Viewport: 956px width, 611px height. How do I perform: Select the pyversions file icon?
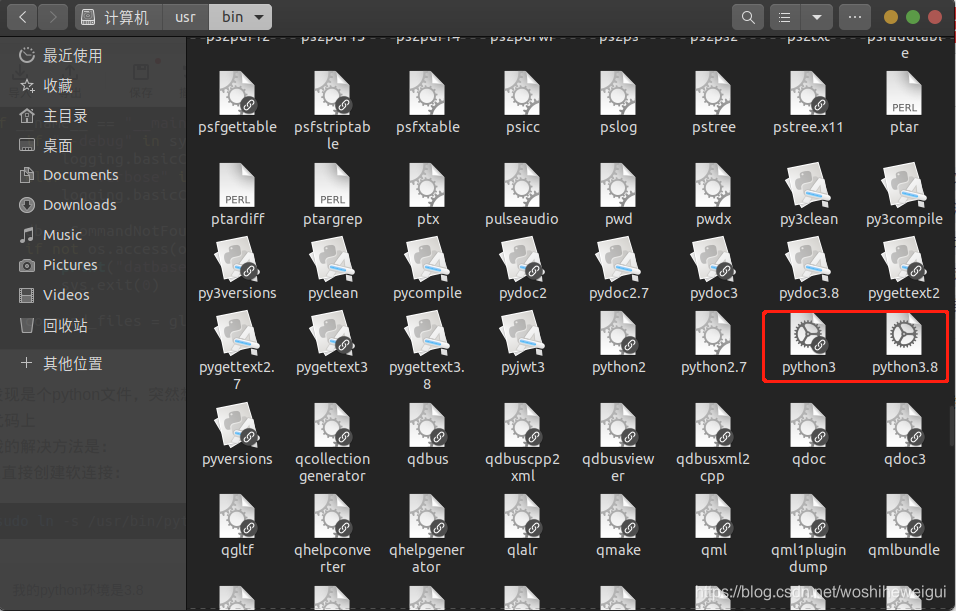(x=237, y=425)
